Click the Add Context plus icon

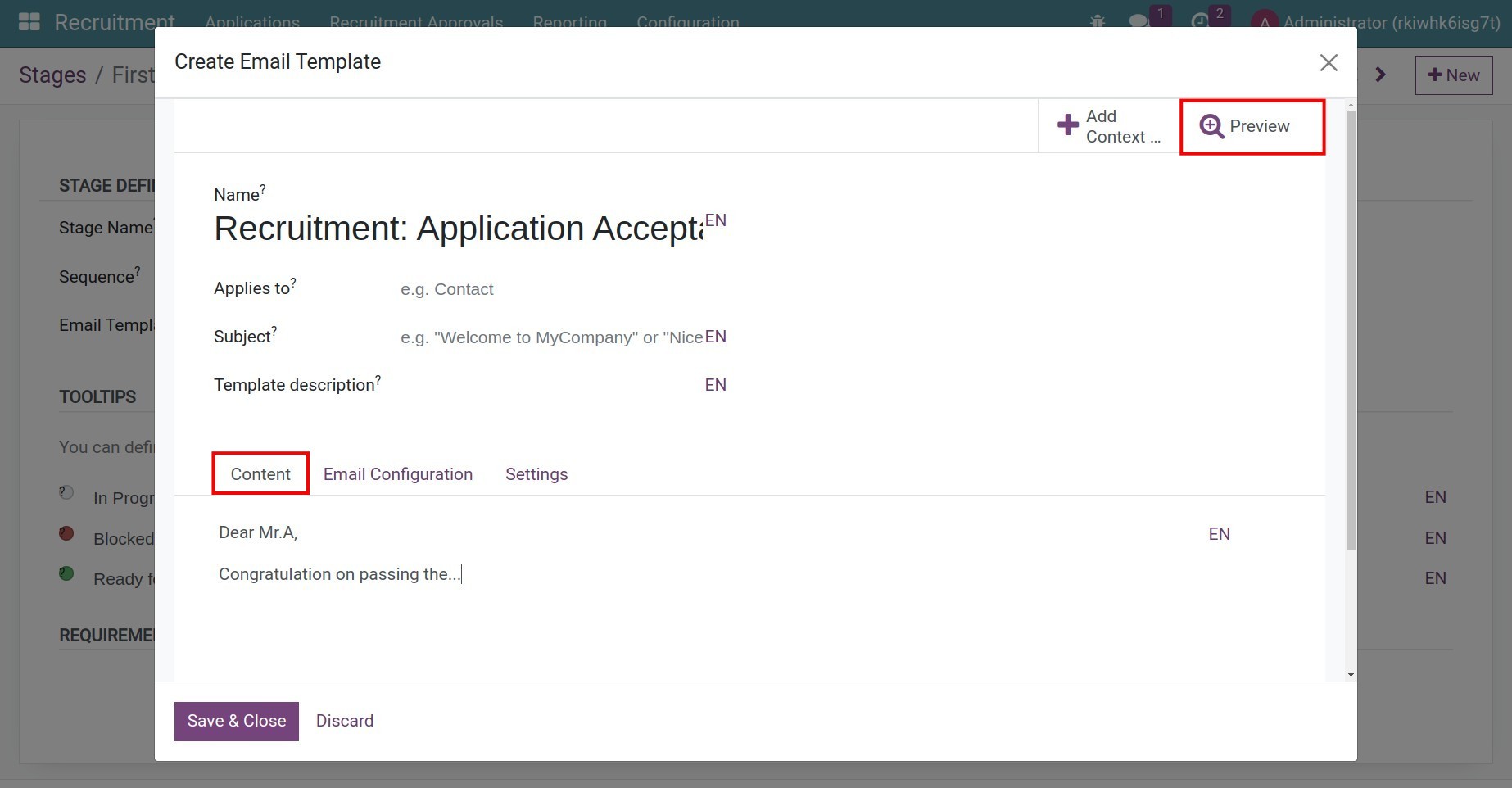click(x=1067, y=125)
